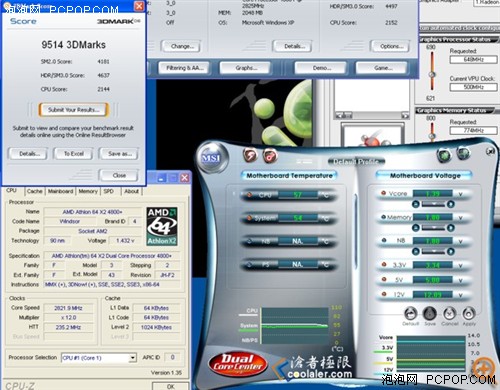Click the Graphics Memory clock vertical slider
This screenshot has height=390, width=500.
pos(432,131)
